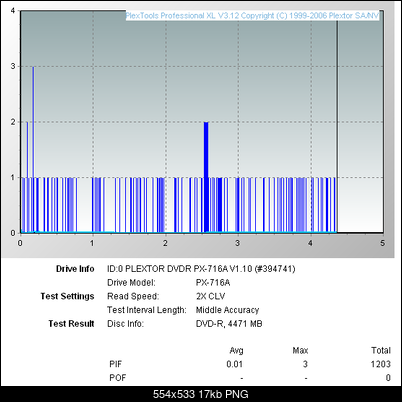Viewport: 402px width, 402px height.
Task: Select the Test Result heading
Action: [71, 324]
